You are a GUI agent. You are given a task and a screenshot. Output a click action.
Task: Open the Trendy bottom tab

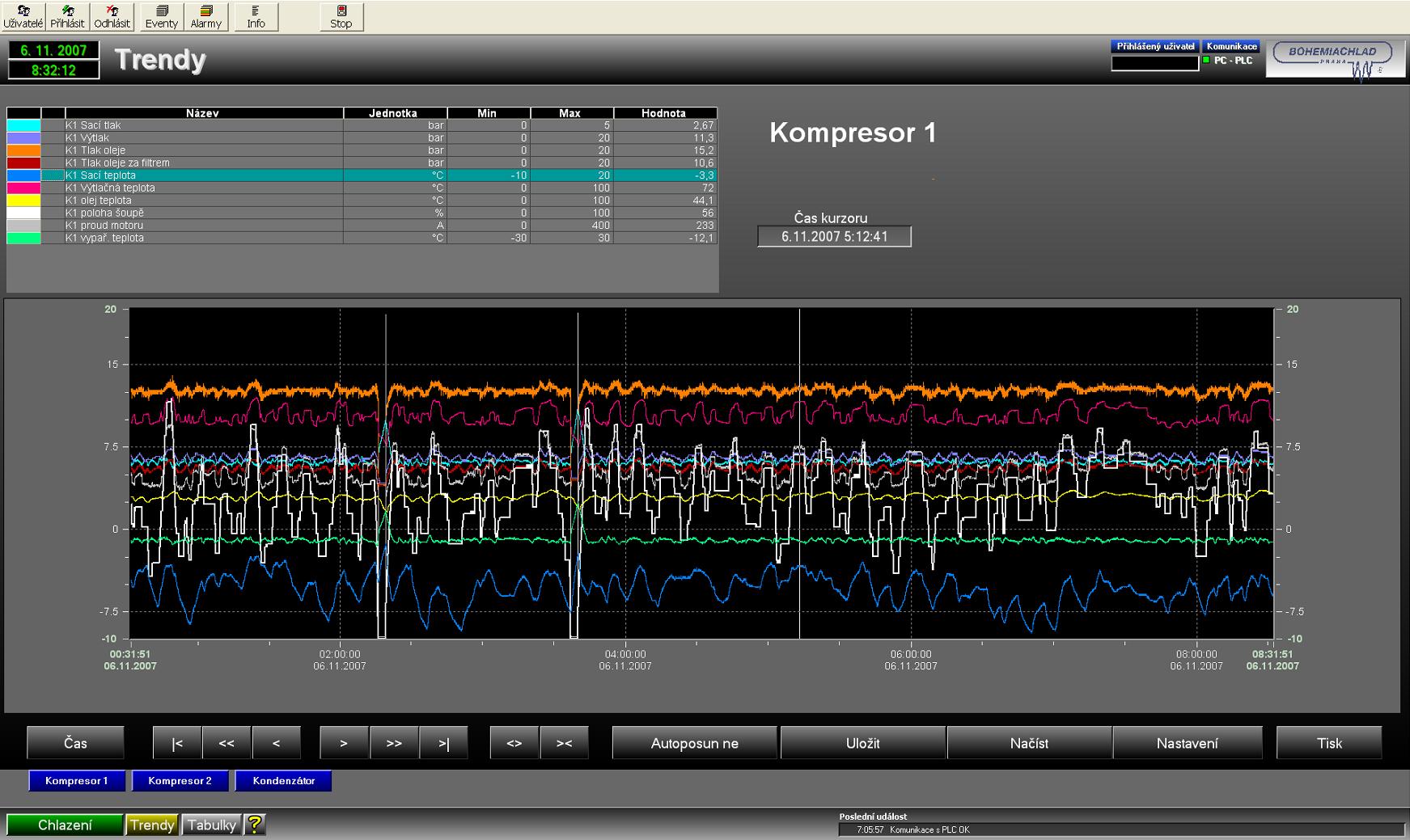point(152,825)
